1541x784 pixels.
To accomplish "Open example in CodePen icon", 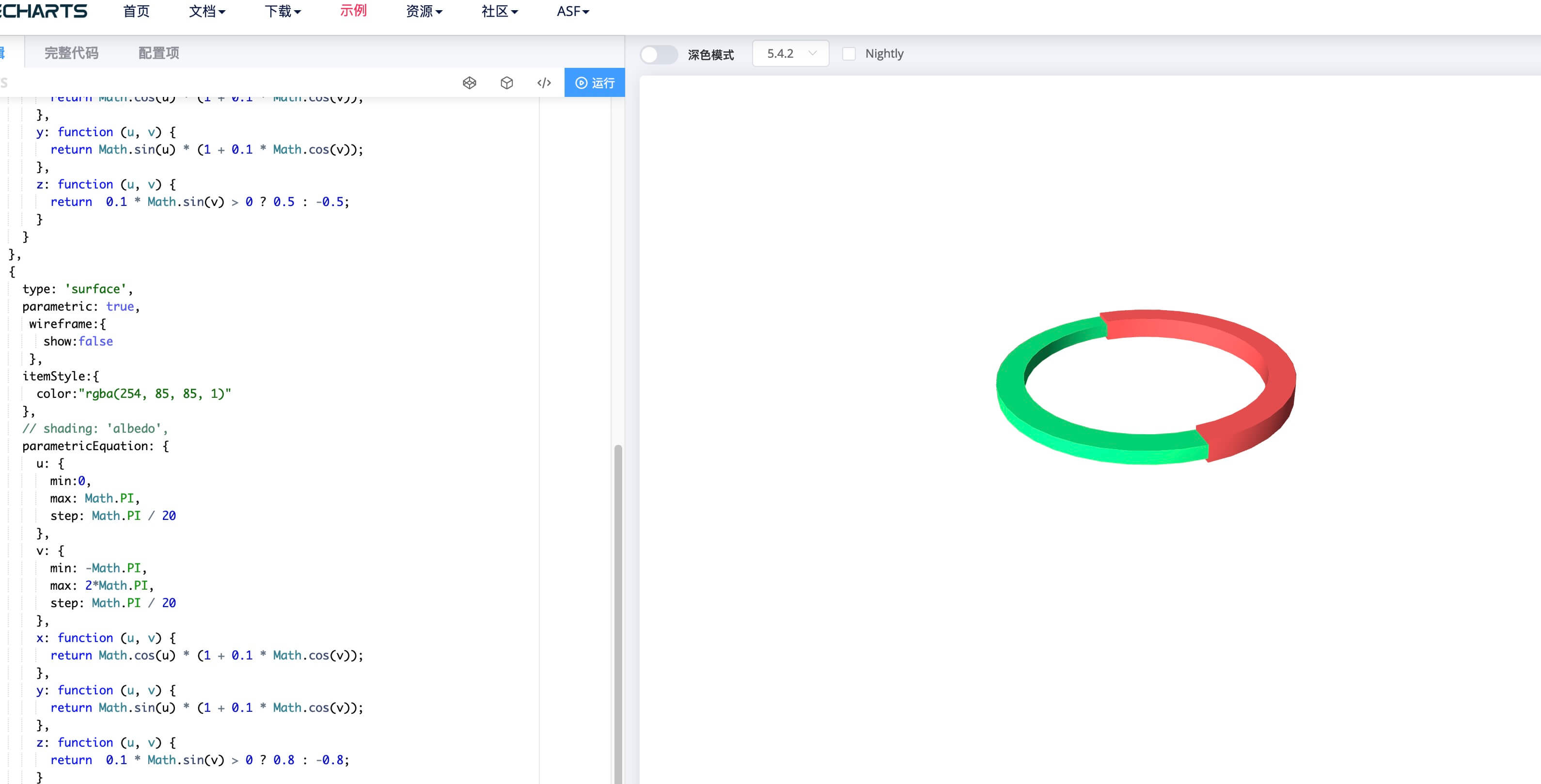I will click(470, 82).
